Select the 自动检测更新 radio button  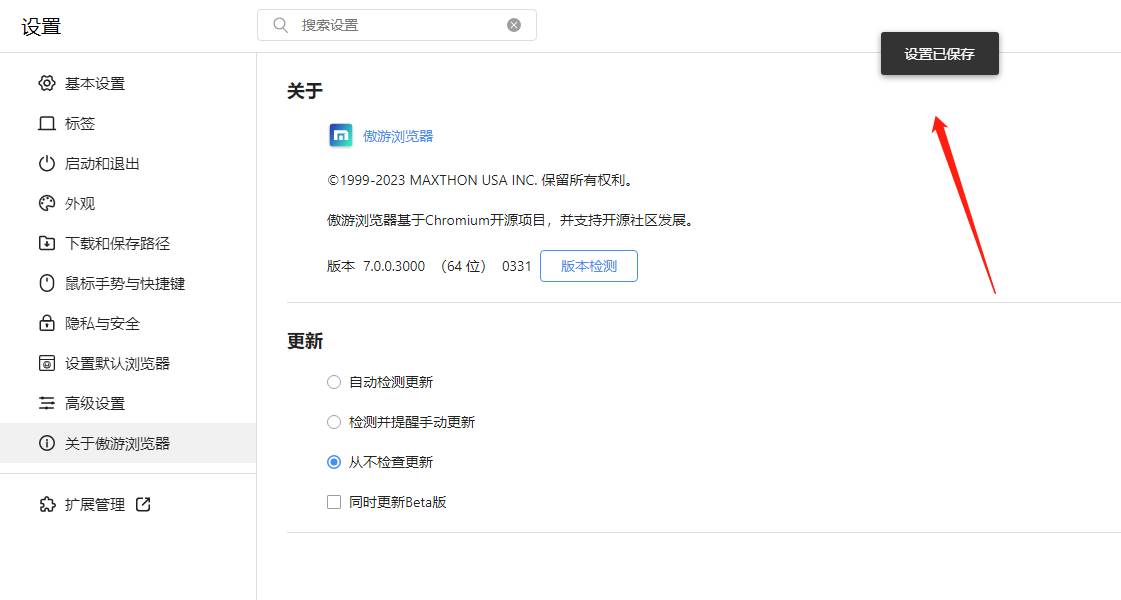(334, 382)
